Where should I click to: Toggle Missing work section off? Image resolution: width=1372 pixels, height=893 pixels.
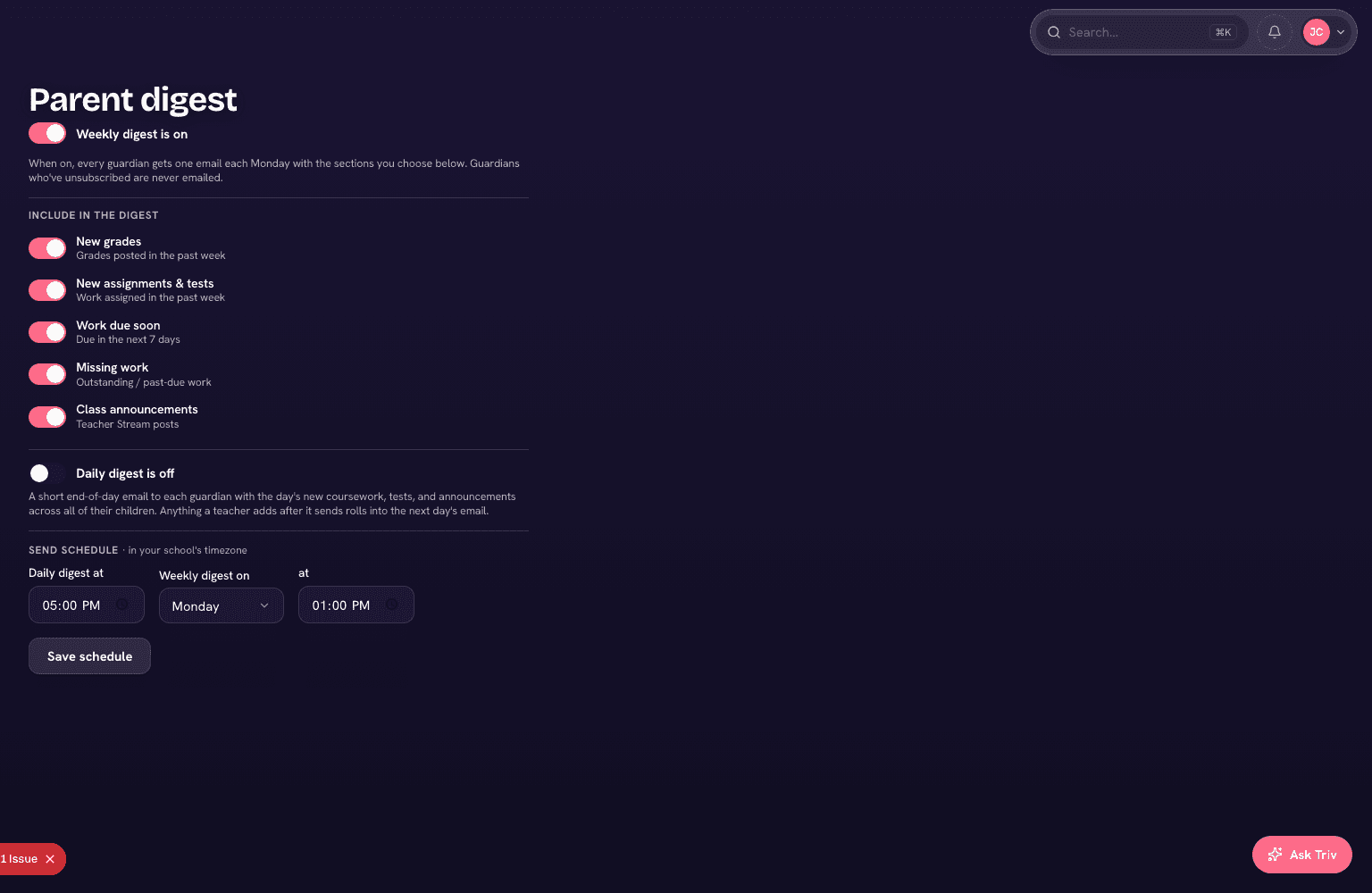pos(47,374)
